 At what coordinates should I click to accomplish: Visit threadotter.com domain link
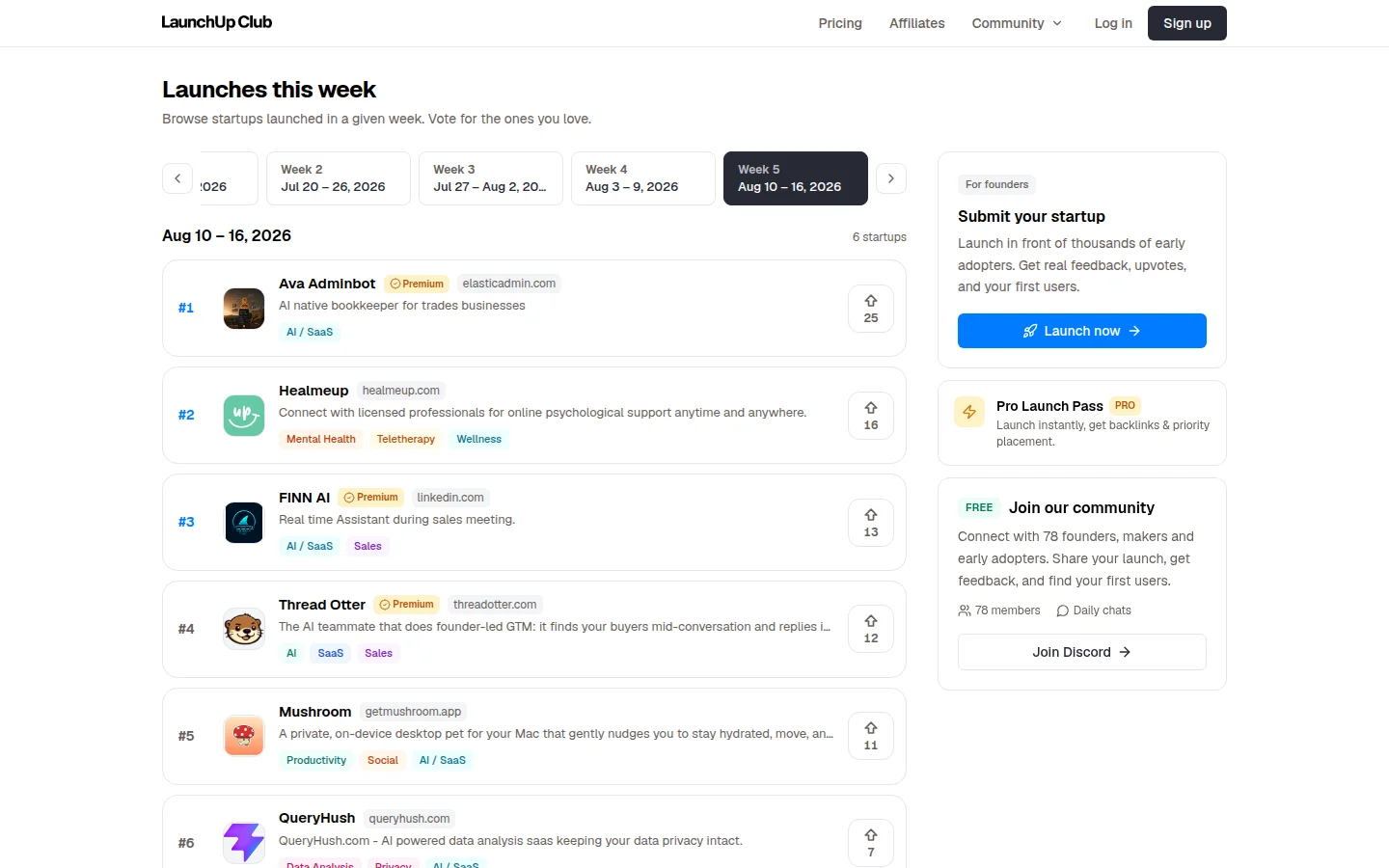click(x=495, y=605)
